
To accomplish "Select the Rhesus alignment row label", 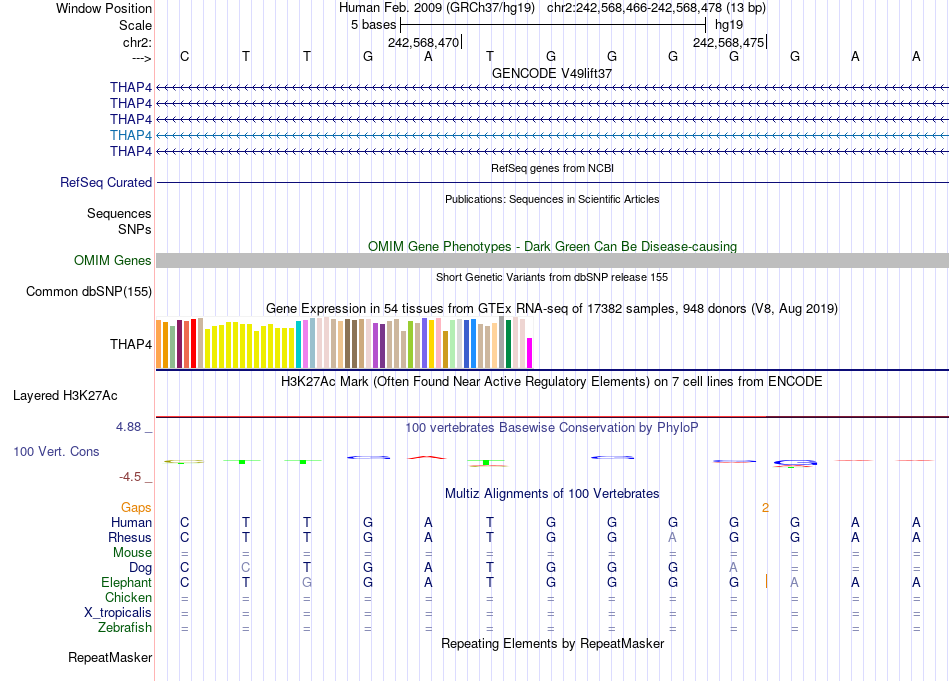I will 130,537.
